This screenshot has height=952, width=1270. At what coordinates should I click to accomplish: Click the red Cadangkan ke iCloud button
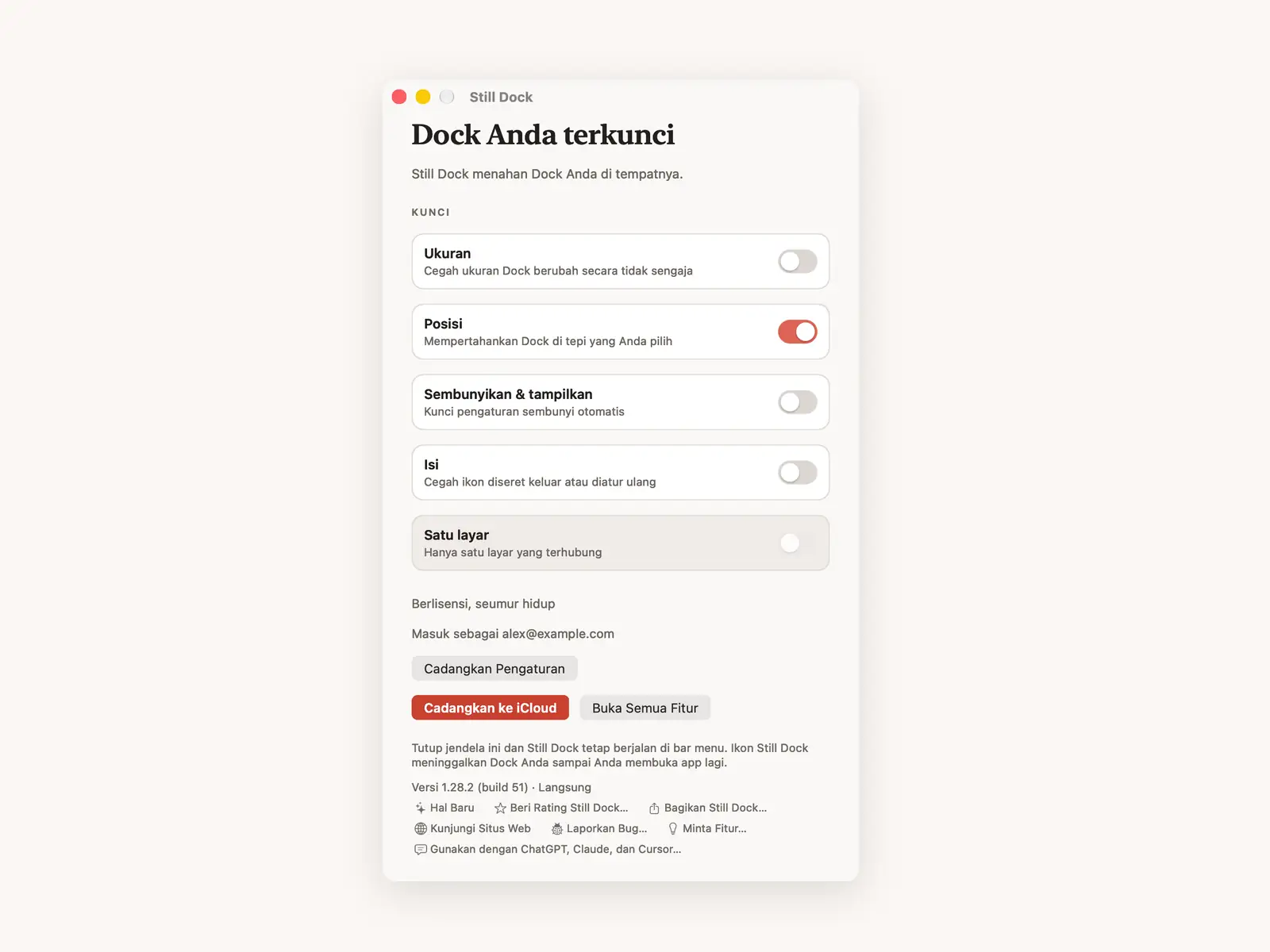[x=491, y=708]
